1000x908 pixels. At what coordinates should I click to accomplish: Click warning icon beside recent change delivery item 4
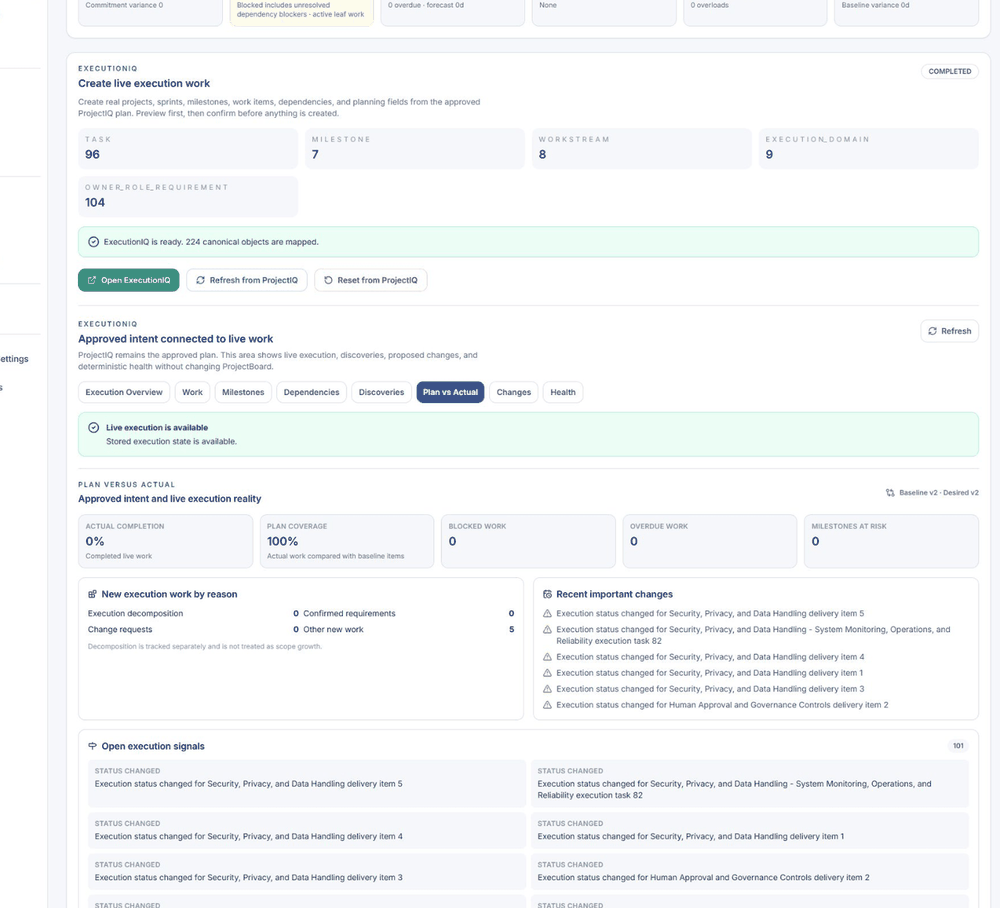point(547,657)
